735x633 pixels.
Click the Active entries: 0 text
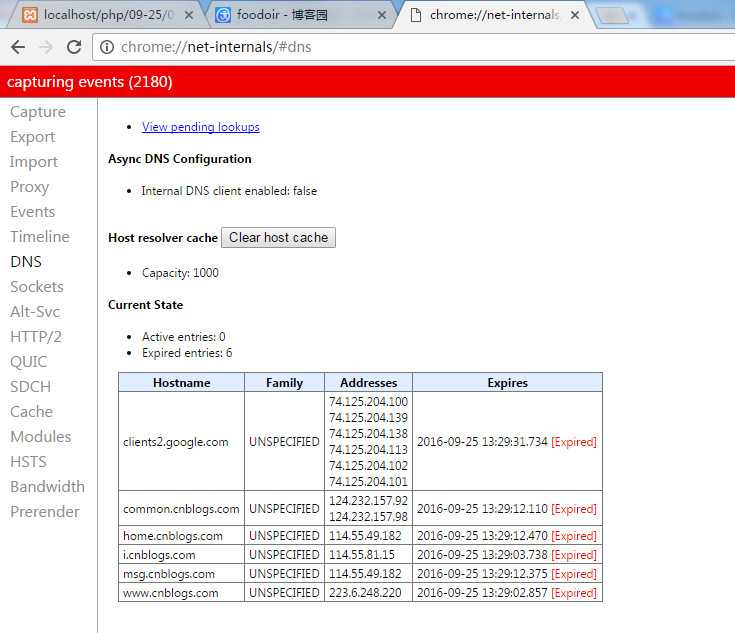point(184,337)
